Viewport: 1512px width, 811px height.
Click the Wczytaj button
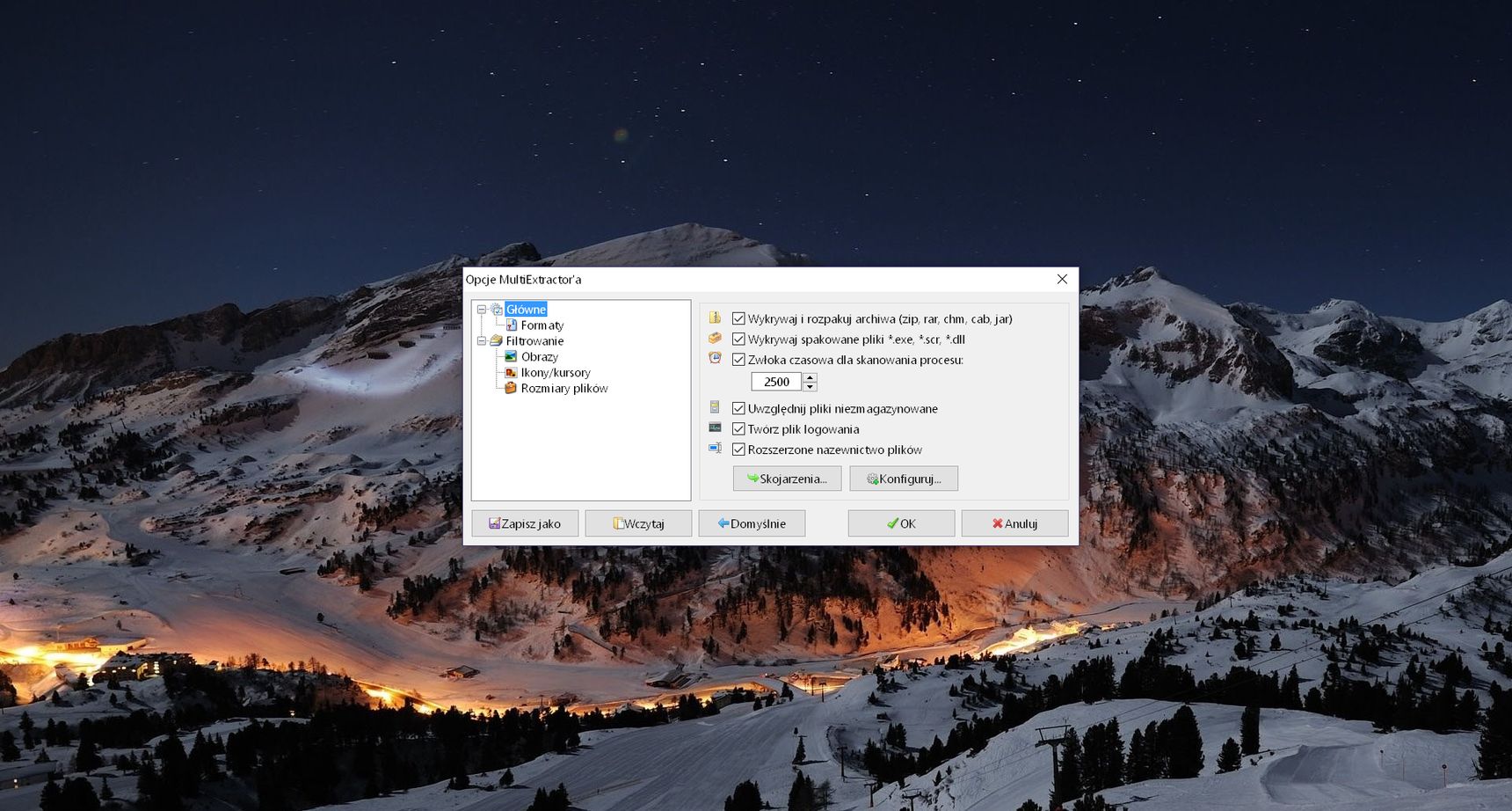point(638,523)
